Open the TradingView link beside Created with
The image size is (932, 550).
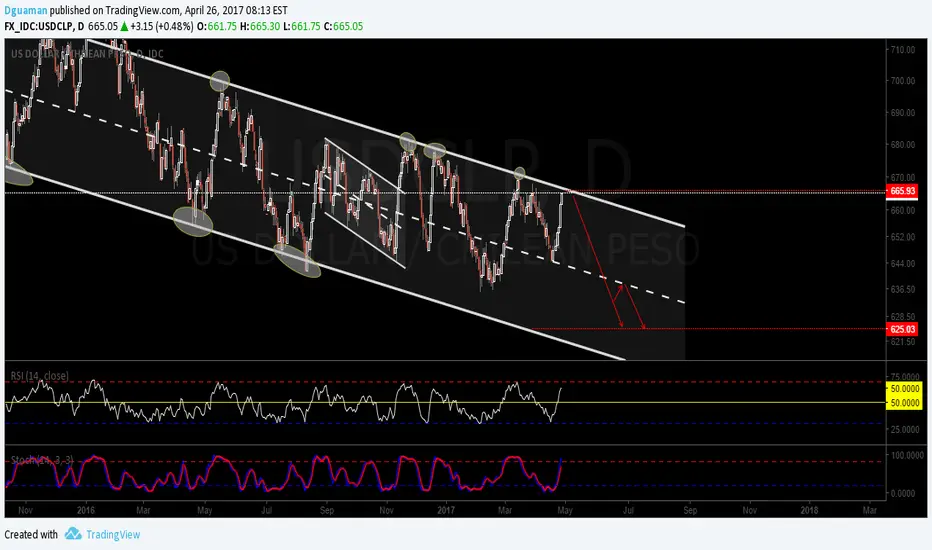click(113, 535)
